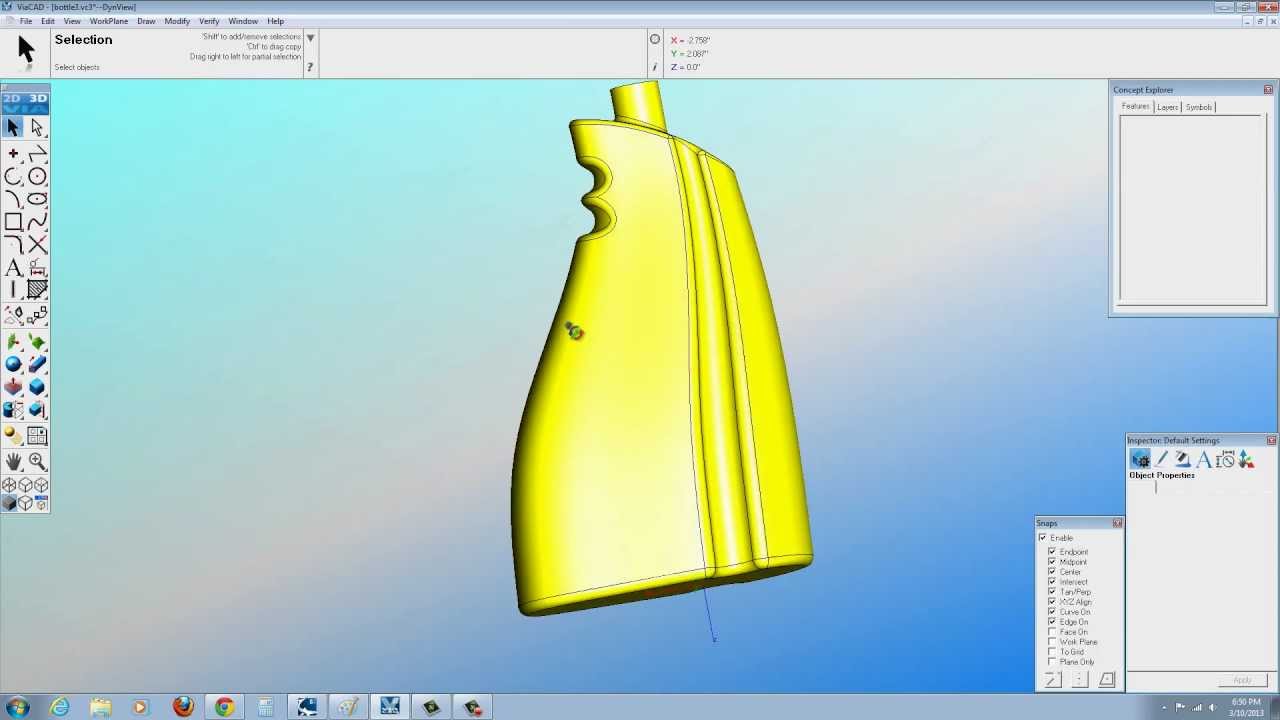
Task: Switch to Features tab in Concept Explorer
Action: [1135, 107]
